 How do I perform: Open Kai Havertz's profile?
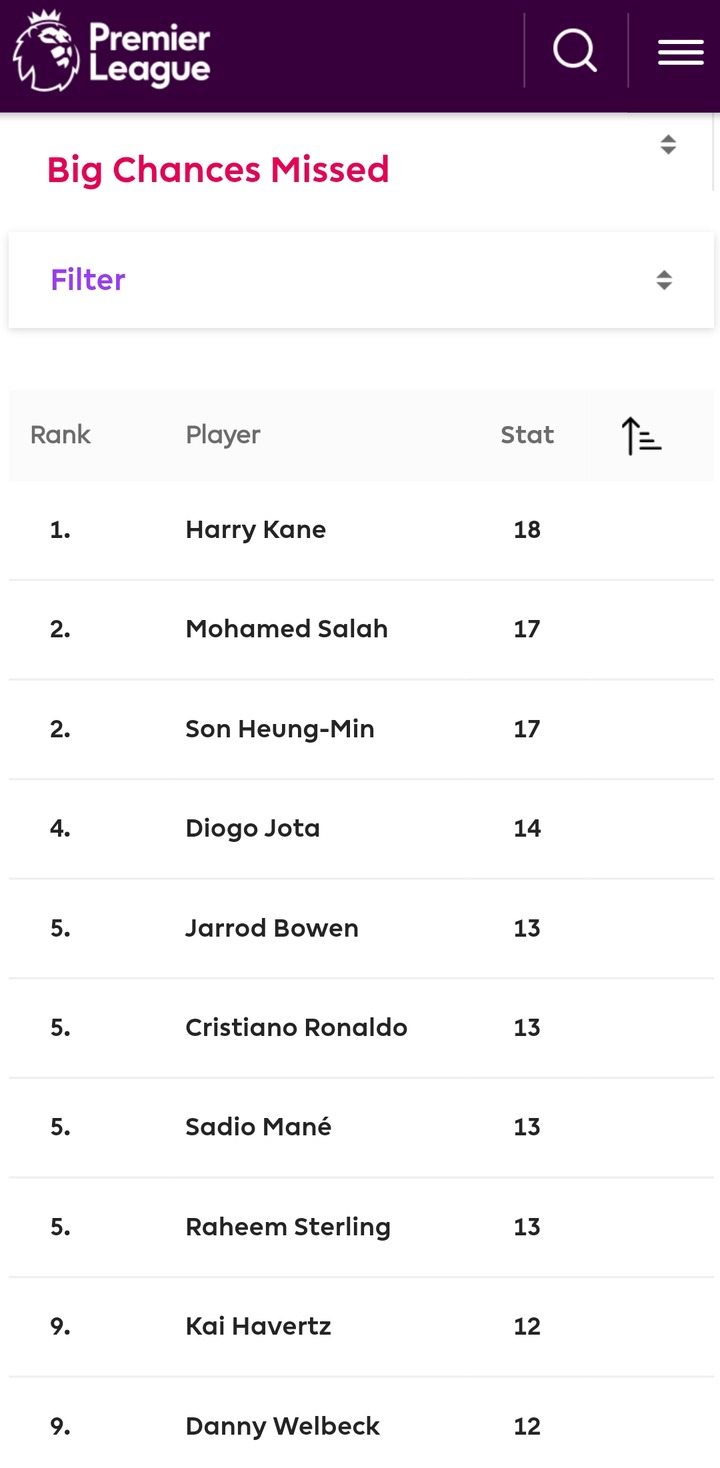(258, 1327)
